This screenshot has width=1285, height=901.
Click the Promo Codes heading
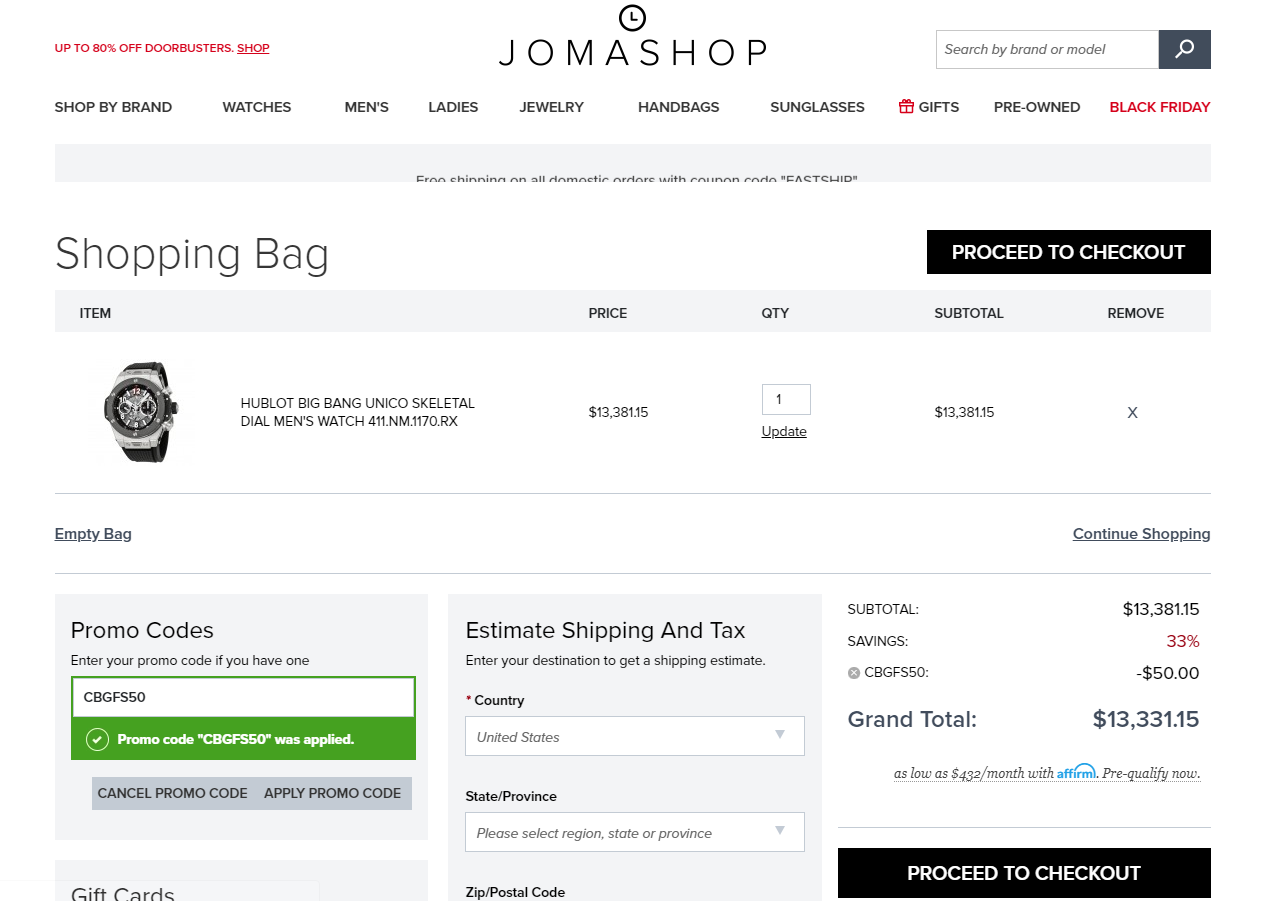142,630
